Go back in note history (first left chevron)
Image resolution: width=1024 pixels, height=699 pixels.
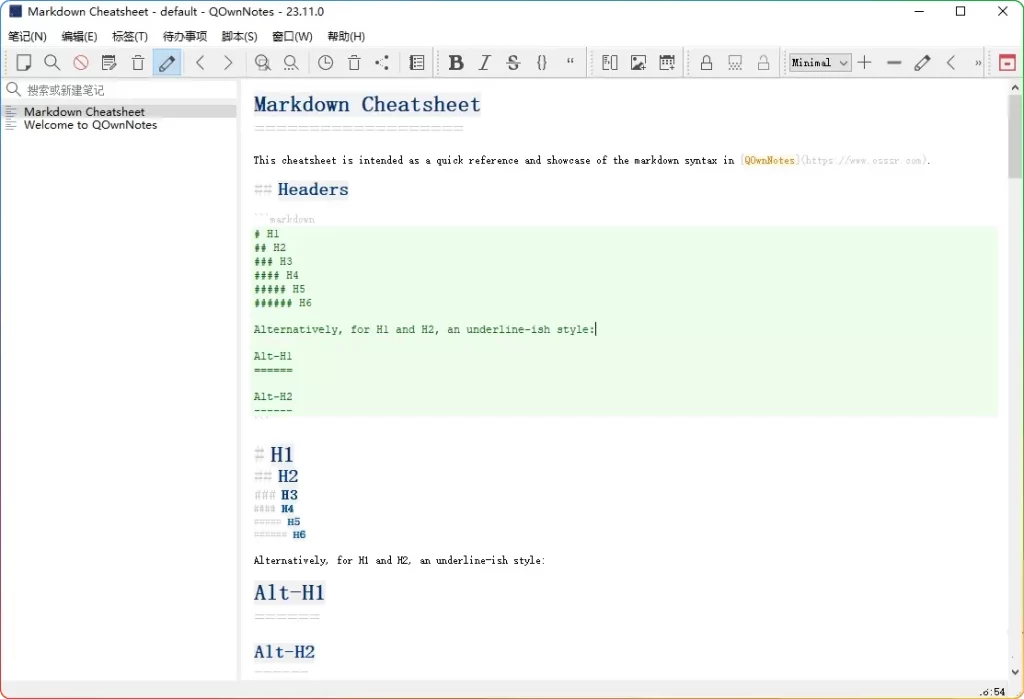tap(200, 63)
